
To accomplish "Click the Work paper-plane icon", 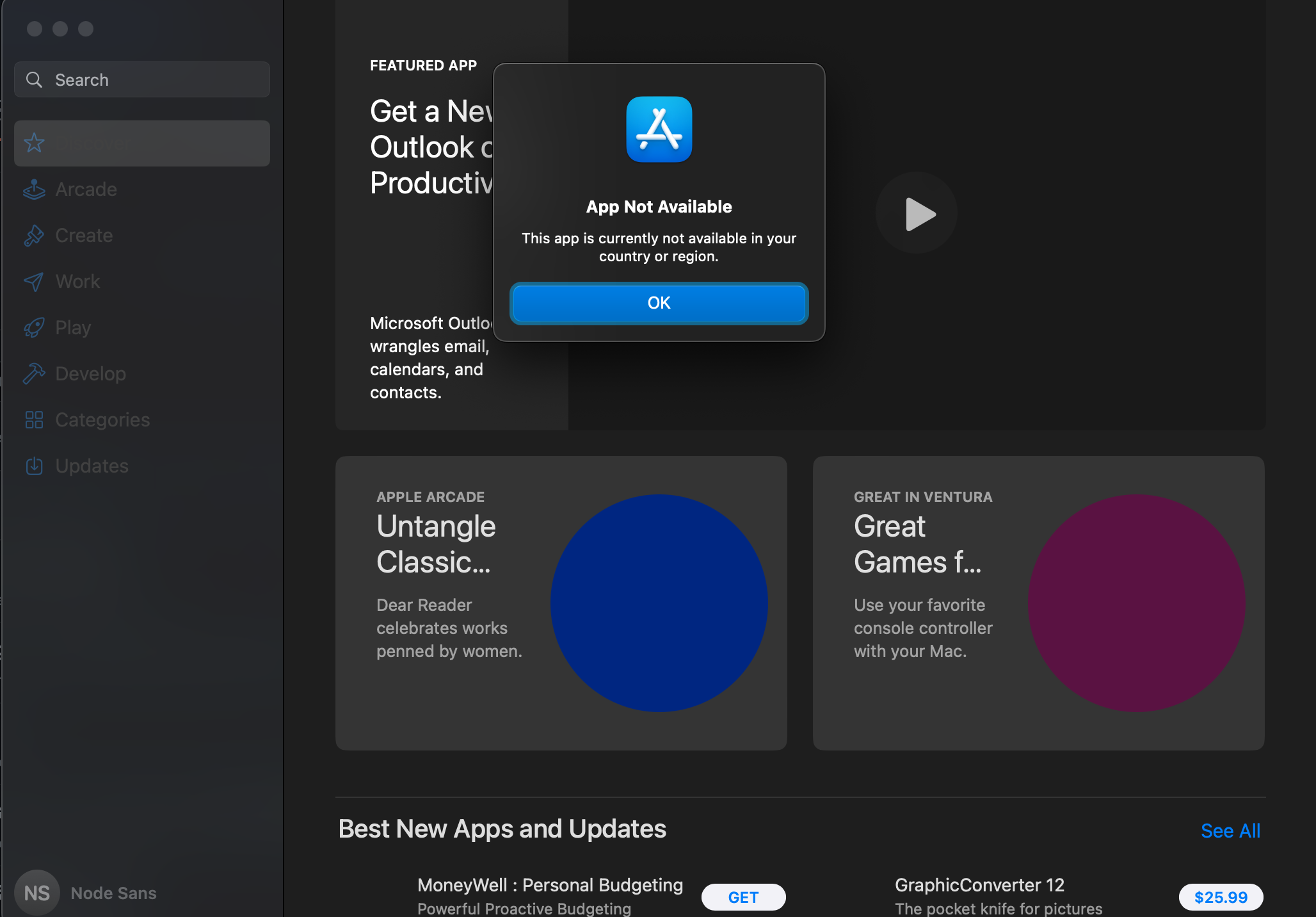I will (x=34, y=282).
